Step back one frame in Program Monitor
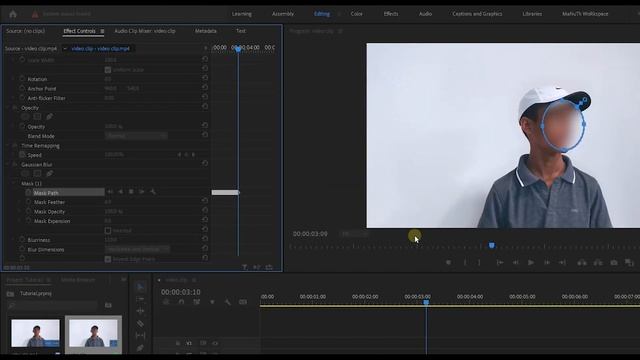640x360 pixels. point(516,263)
